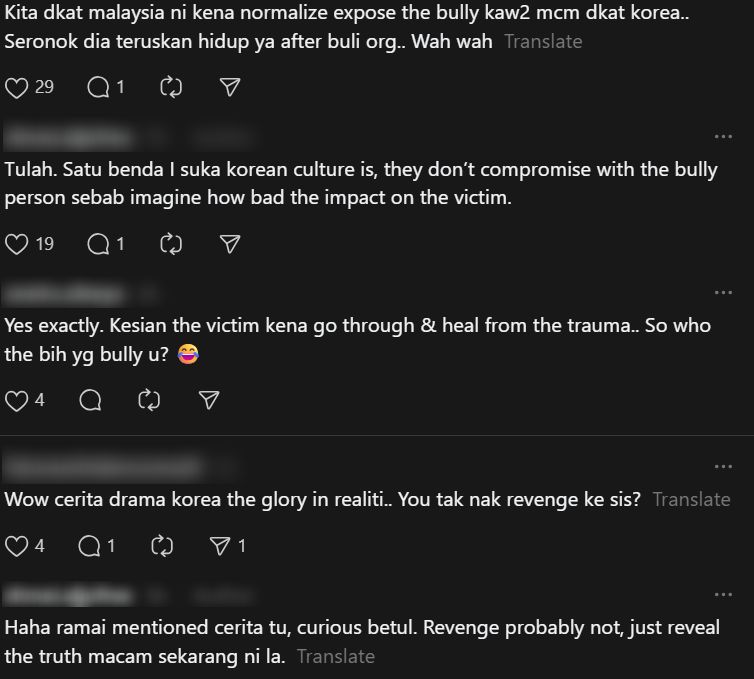Screen dimensions: 754x679
Task: Repost the comment with 29 likes
Action: pos(171,88)
